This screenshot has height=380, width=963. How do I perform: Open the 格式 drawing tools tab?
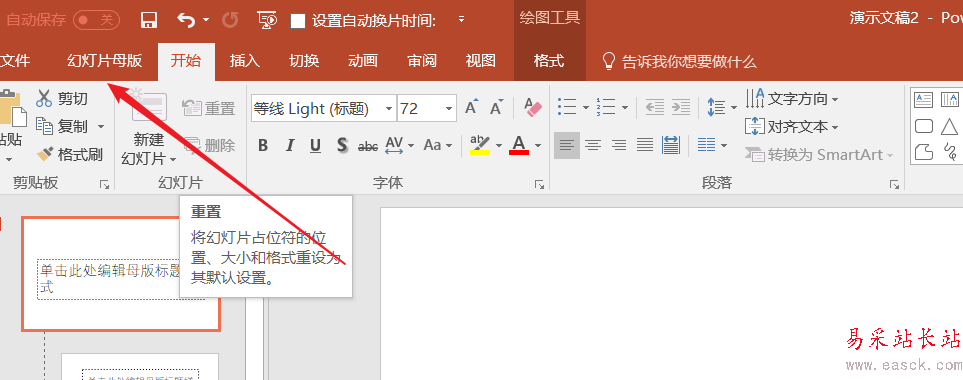click(549, 61)
